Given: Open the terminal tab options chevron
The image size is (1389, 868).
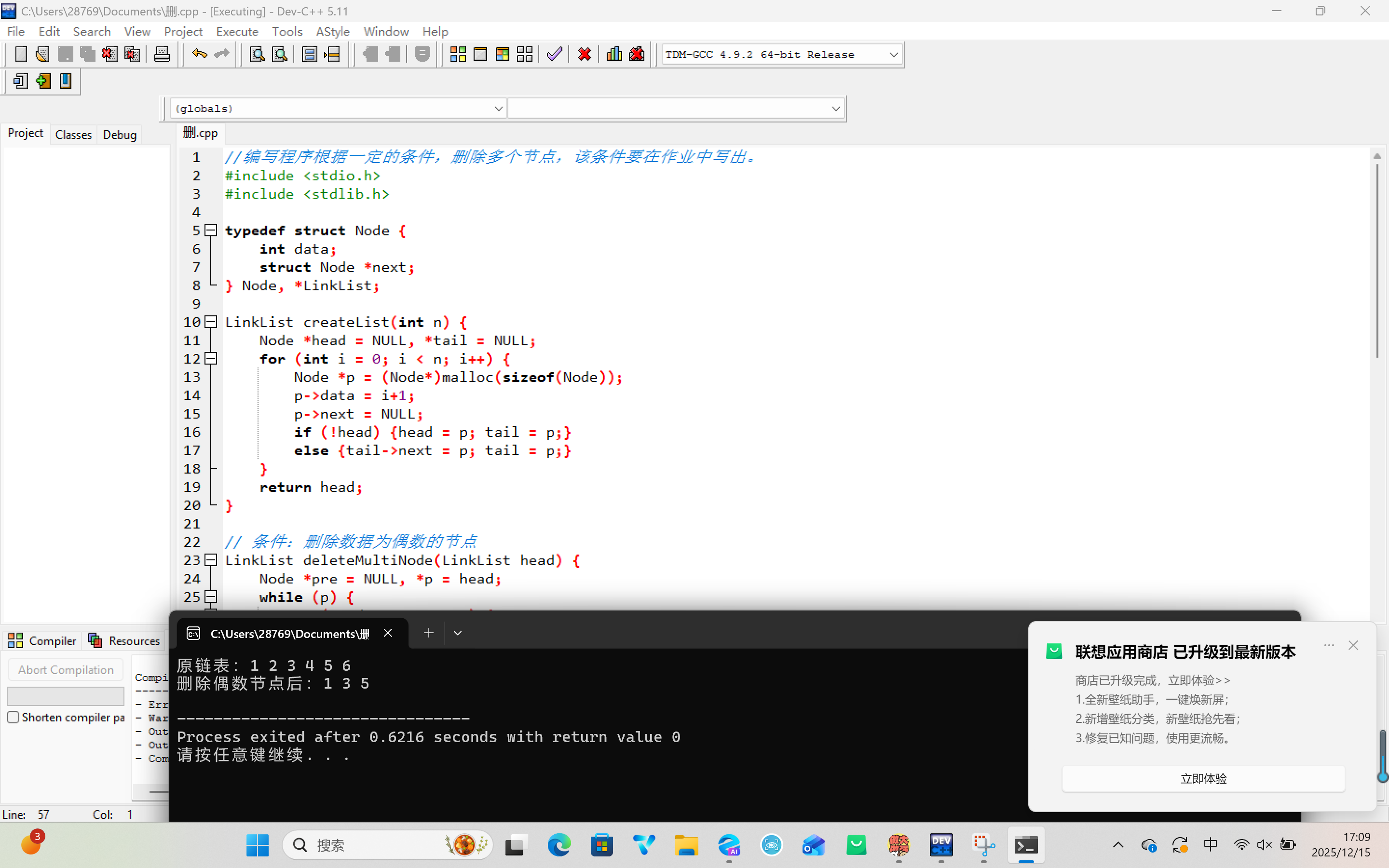Looking at the screenshot, I should (x=457, y=633).
